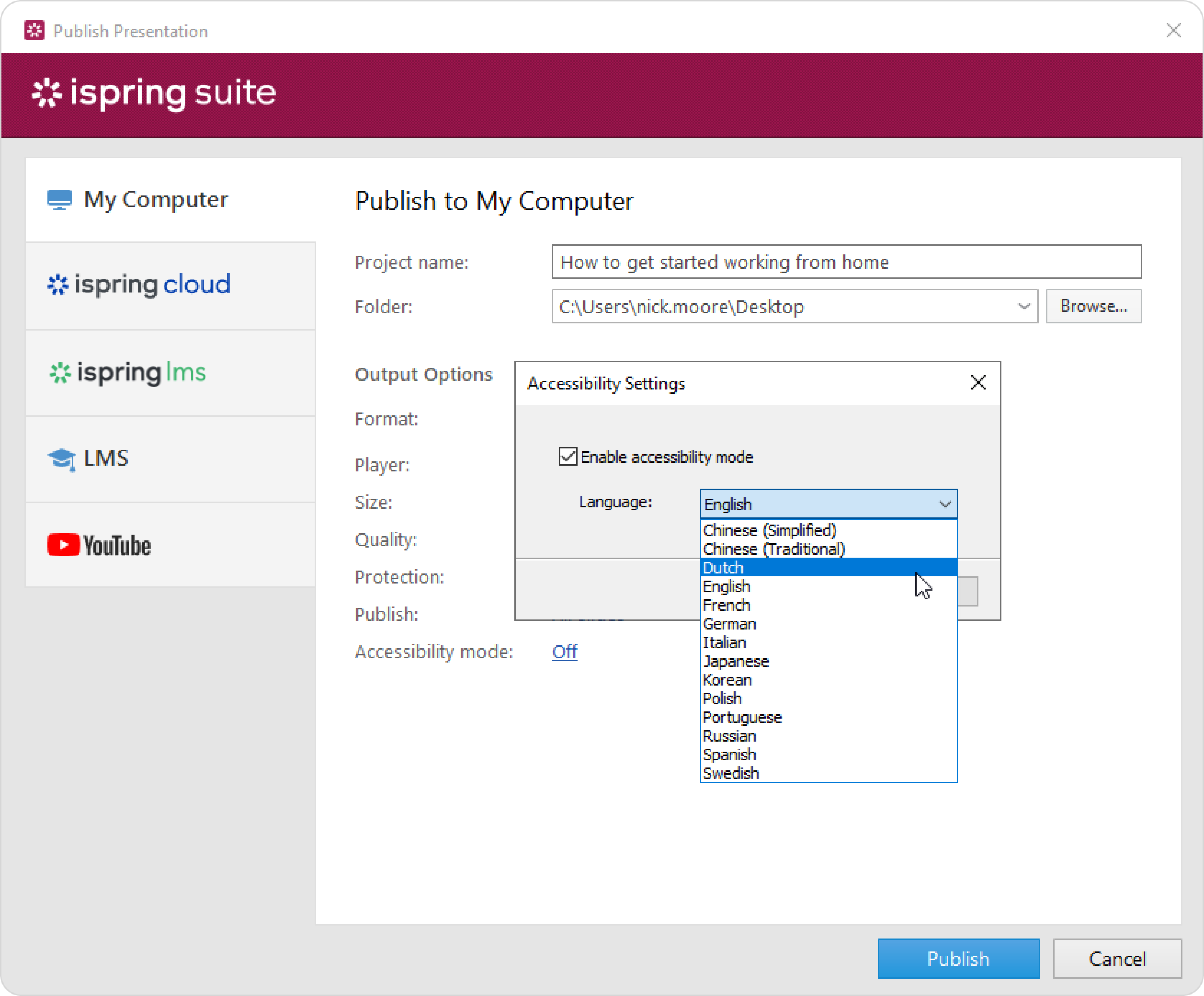Click the YouTube play logo icon
Image resolution: width=1204 pixels, height=996 pixels.
63,545
